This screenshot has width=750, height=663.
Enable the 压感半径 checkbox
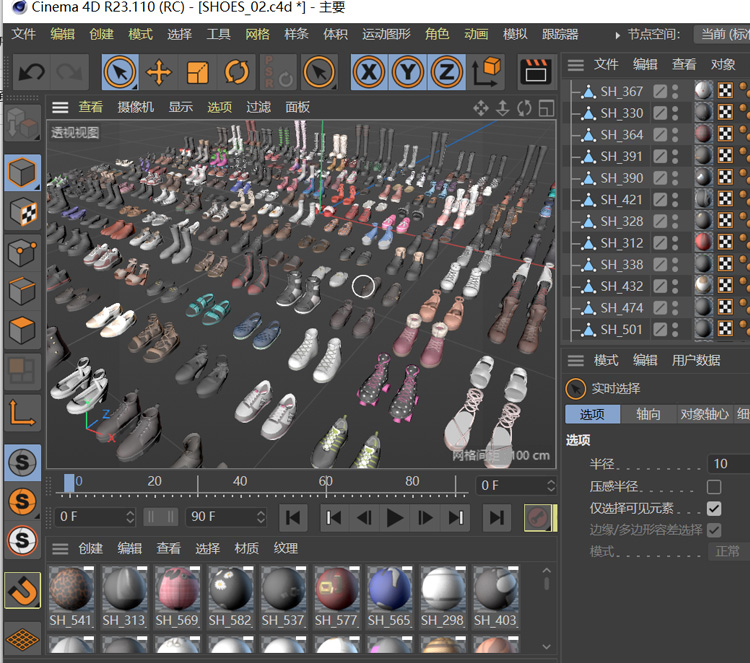pyautogui.click(x=714, y=487)
